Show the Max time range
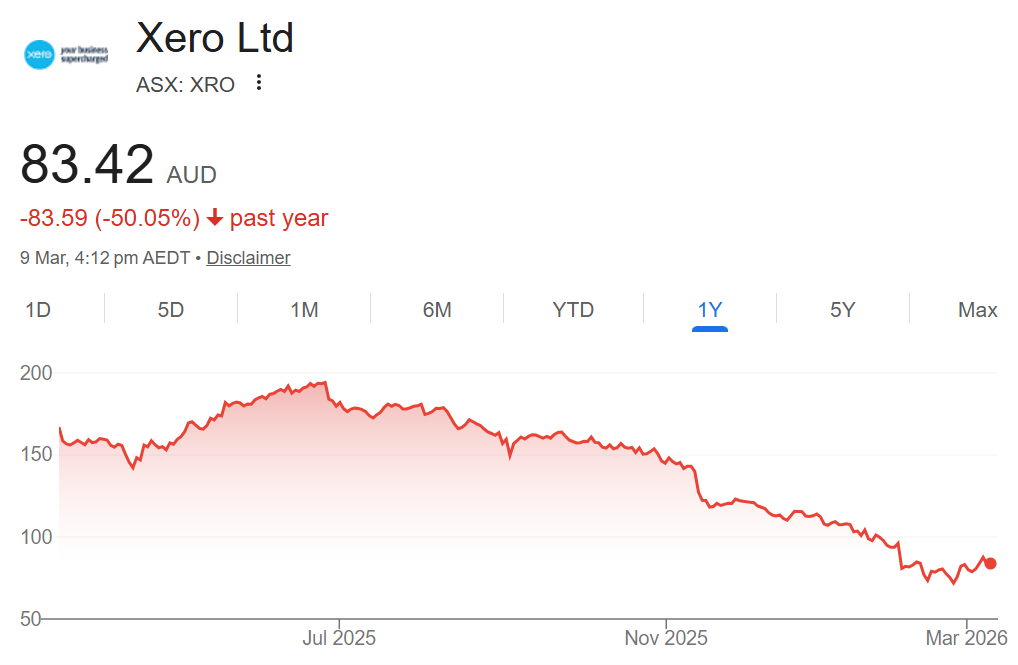The height and width of the screenshot is (665, 1018). coord(977,310)
